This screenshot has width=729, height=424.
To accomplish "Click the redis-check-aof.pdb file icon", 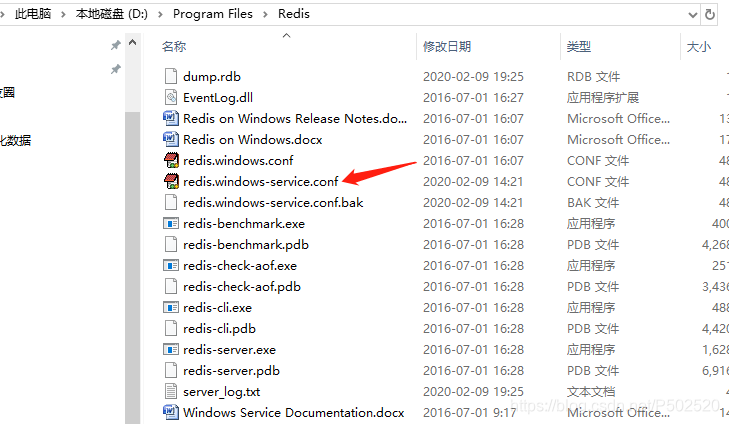I will click(171, 286).
